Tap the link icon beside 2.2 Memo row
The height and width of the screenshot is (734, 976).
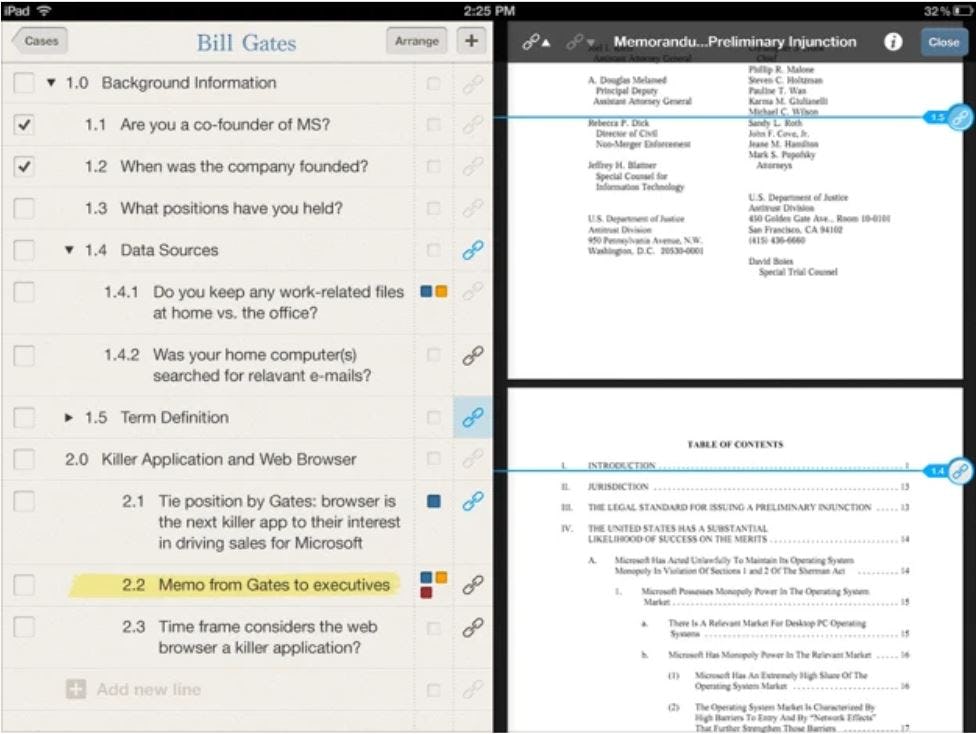[473, 584]
